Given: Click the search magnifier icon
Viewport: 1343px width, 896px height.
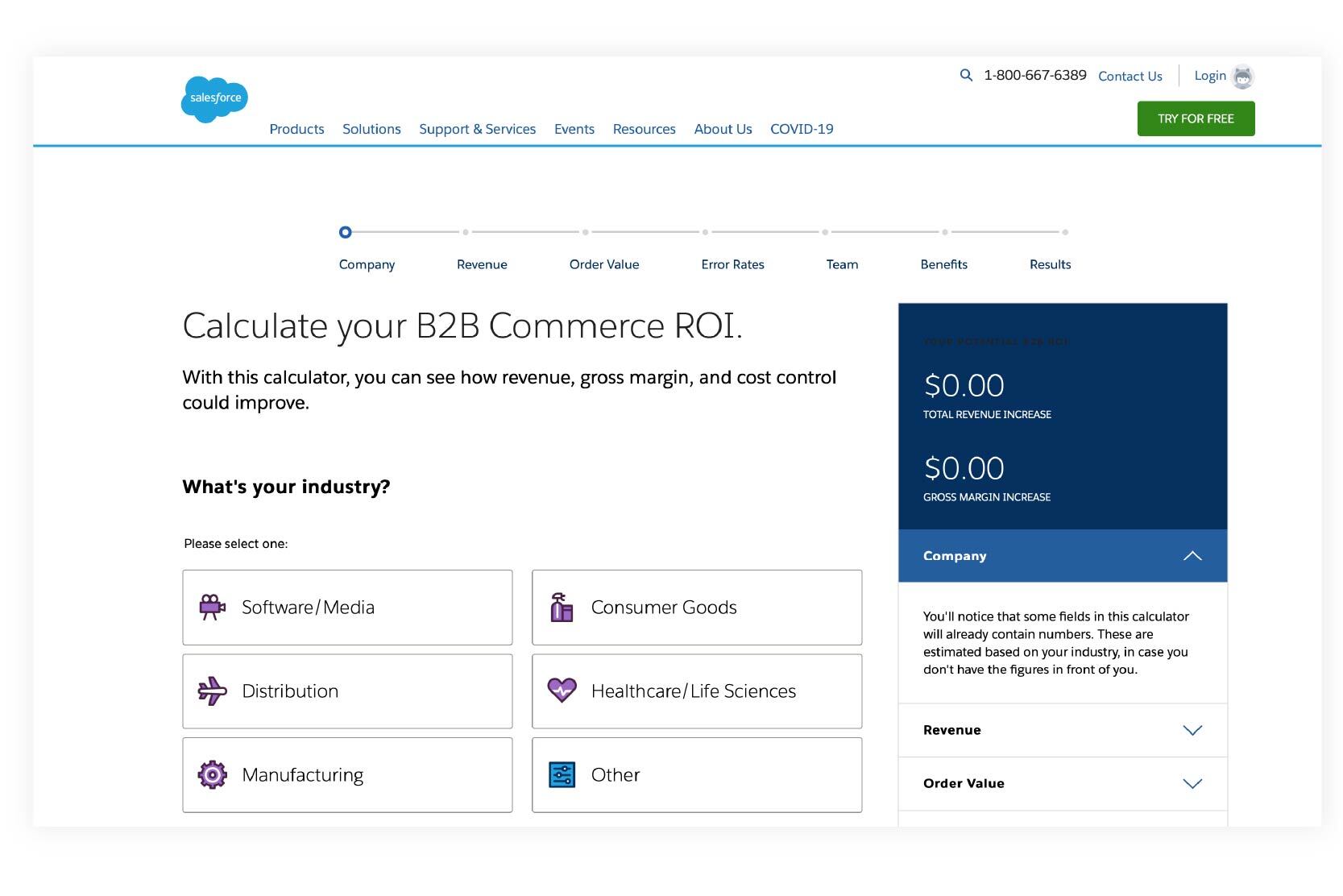Looking at the screenshot, I should click(x=966, y=75).
